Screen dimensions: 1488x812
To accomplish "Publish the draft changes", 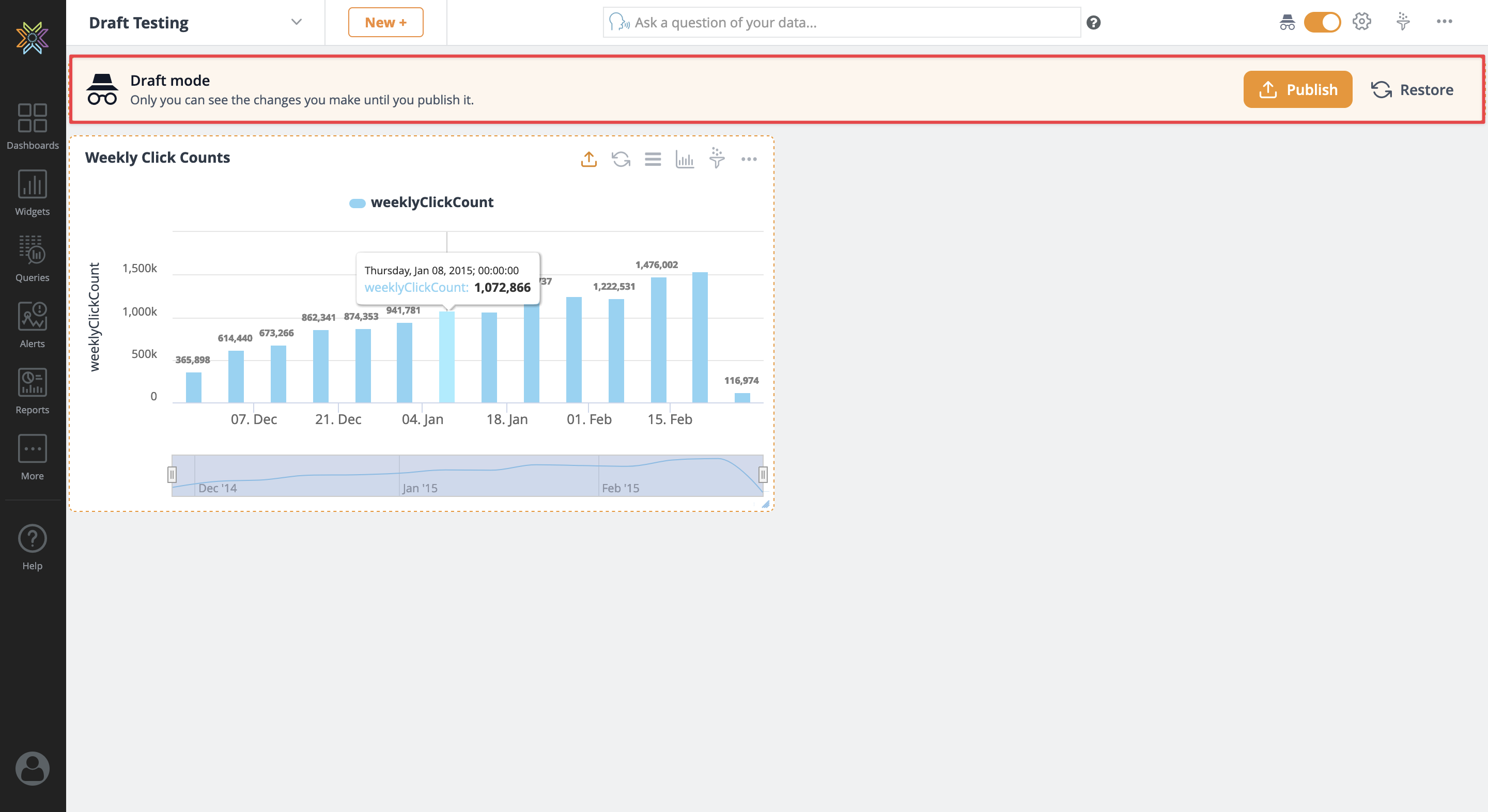I will [1297, 89].
